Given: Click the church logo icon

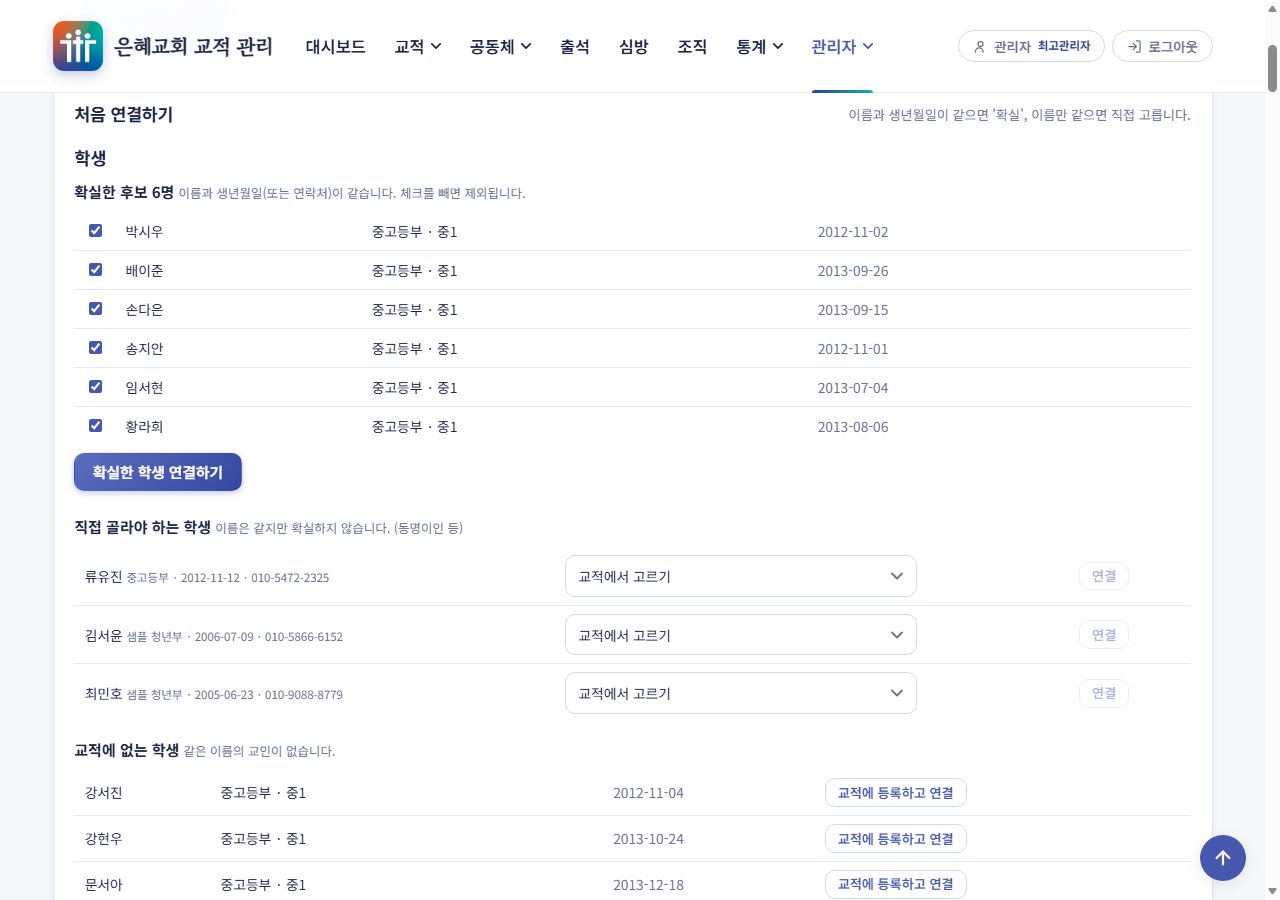Looking at the screenshot, I should click(78, 46).
